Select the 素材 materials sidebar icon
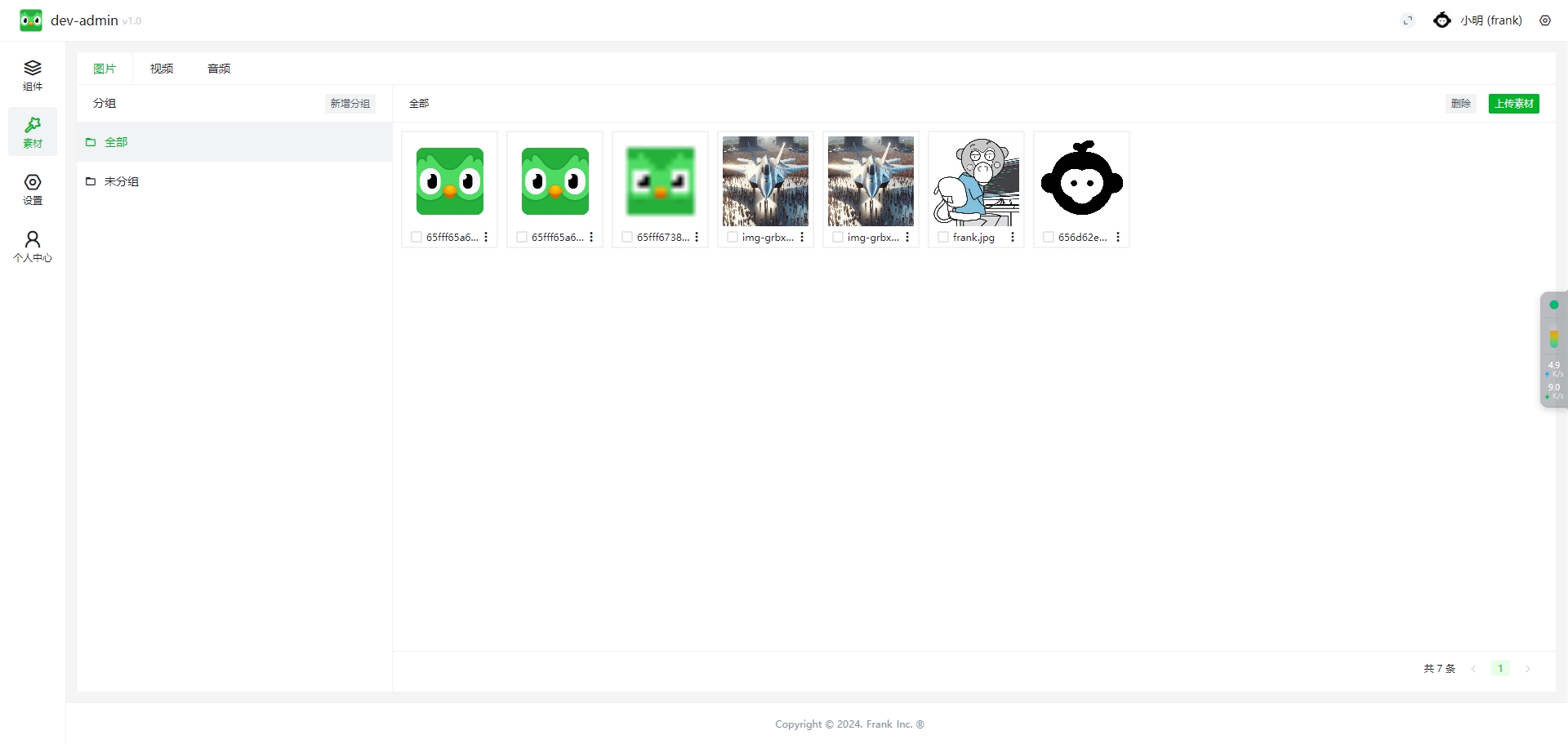The width and height of the screenshot is (1568, 744). [33, 132]
